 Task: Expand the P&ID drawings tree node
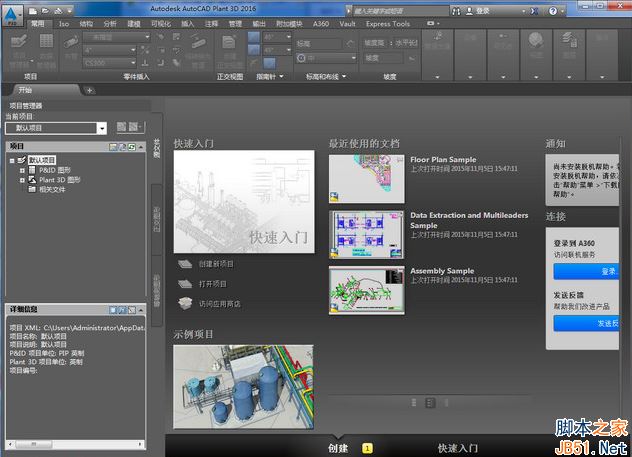tap(21, 170)
